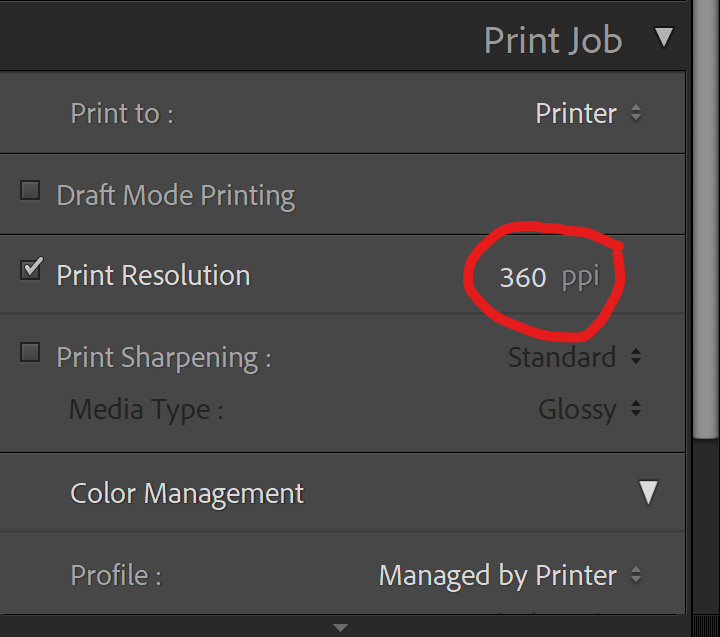Uncheck the Print Resolution checkbox
The image size is (720, 637).
31,270
